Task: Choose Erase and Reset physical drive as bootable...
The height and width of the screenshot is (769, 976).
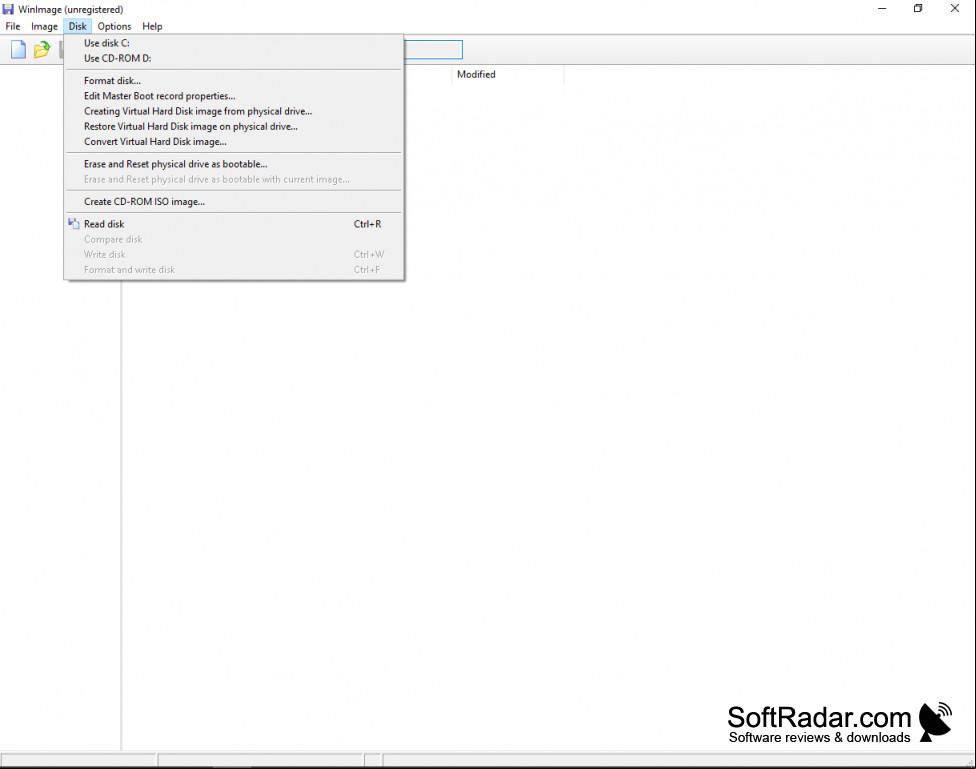Action: [x=234, y=164]
